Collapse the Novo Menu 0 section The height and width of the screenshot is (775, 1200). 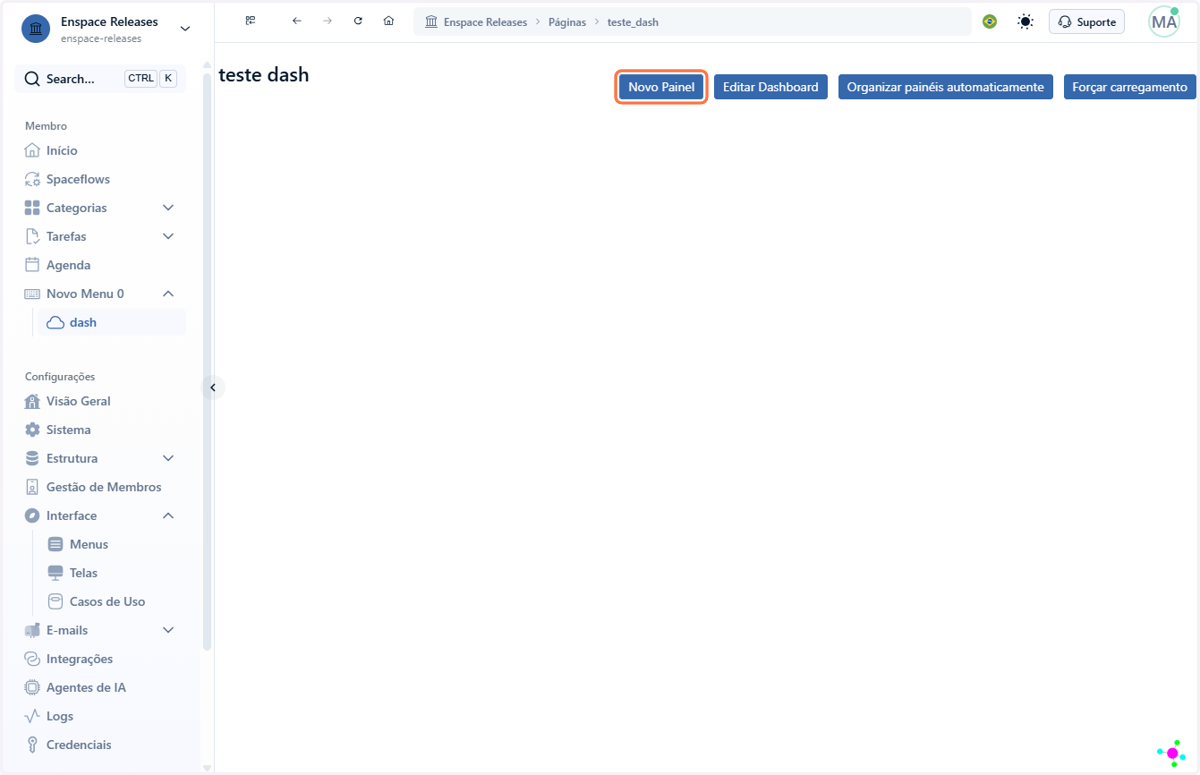pyautogui.click(x=168, y=294)
